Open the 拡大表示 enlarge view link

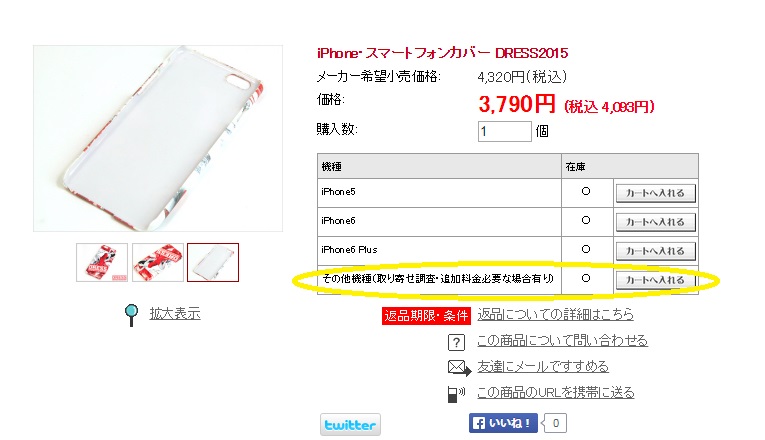(175, 313)
